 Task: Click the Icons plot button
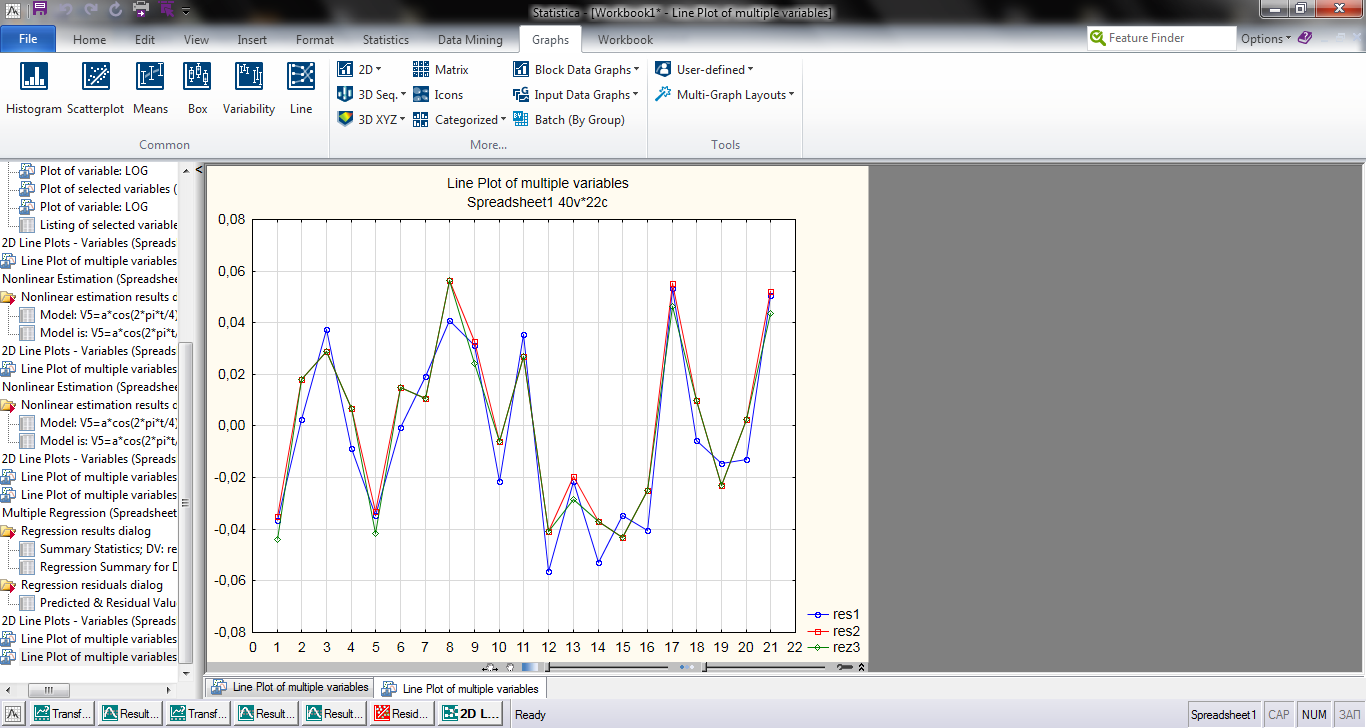point(438,95)
